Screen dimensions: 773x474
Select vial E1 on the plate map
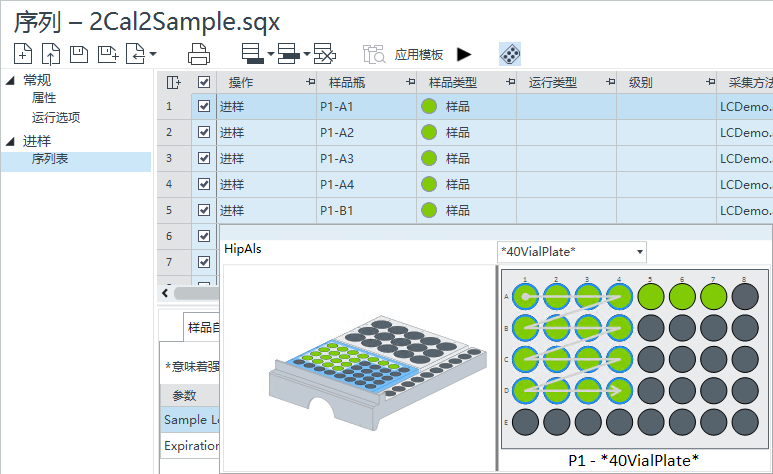point(525,423)
